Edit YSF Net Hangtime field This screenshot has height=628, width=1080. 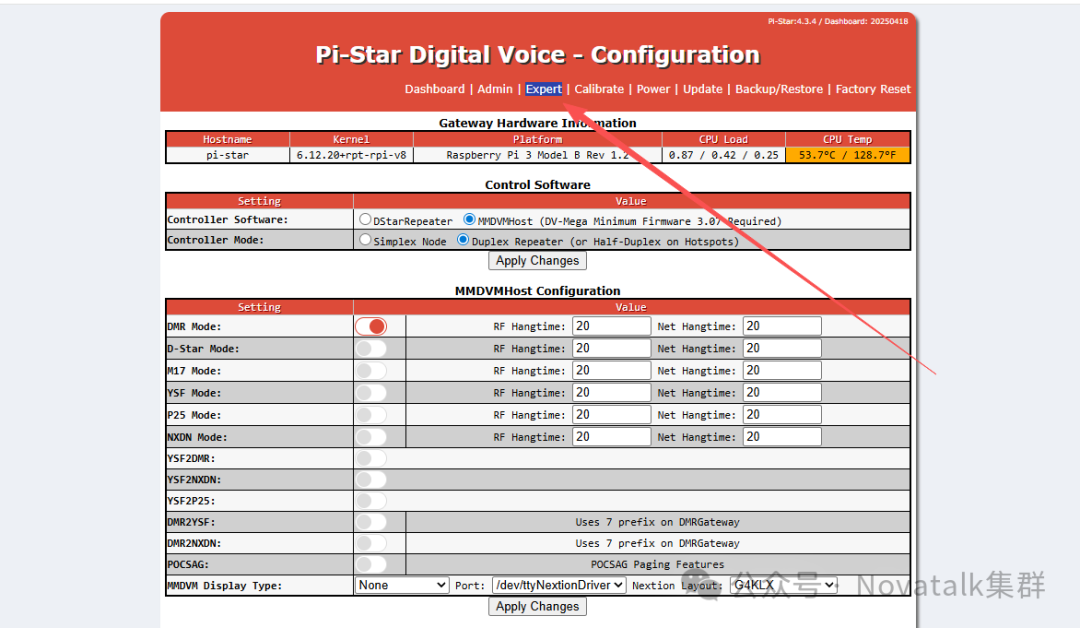[x=782, y=392]
